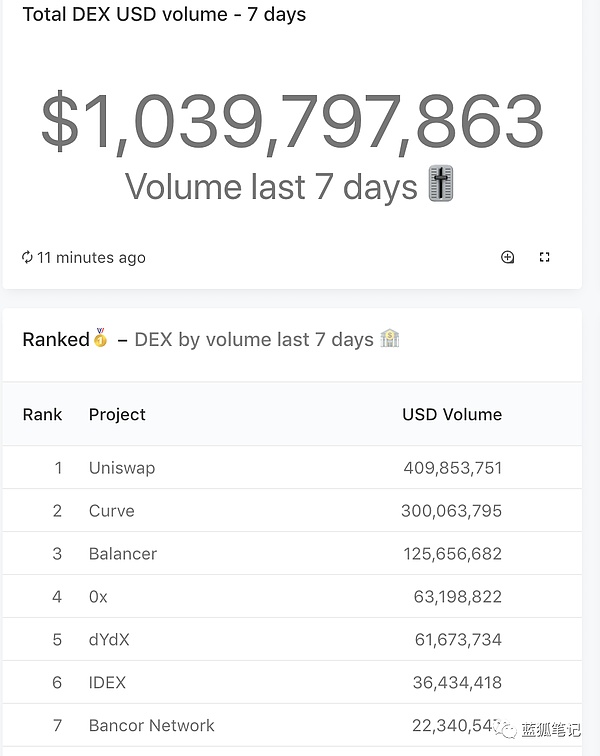Click the bank emoji in Ranked title
The image size is (600, 756).
[389, 339]
